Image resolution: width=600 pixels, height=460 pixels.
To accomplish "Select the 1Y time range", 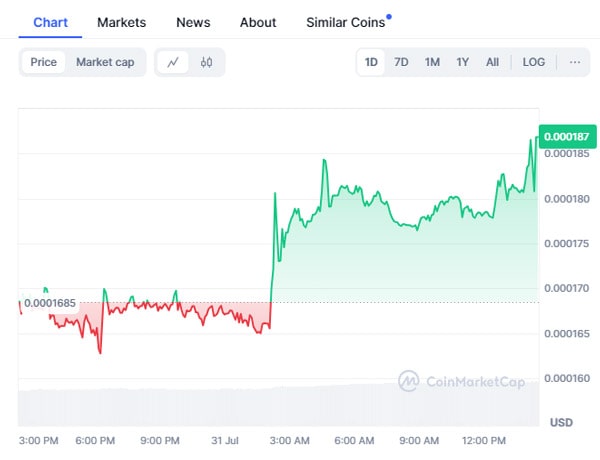I will pos(463,62).
